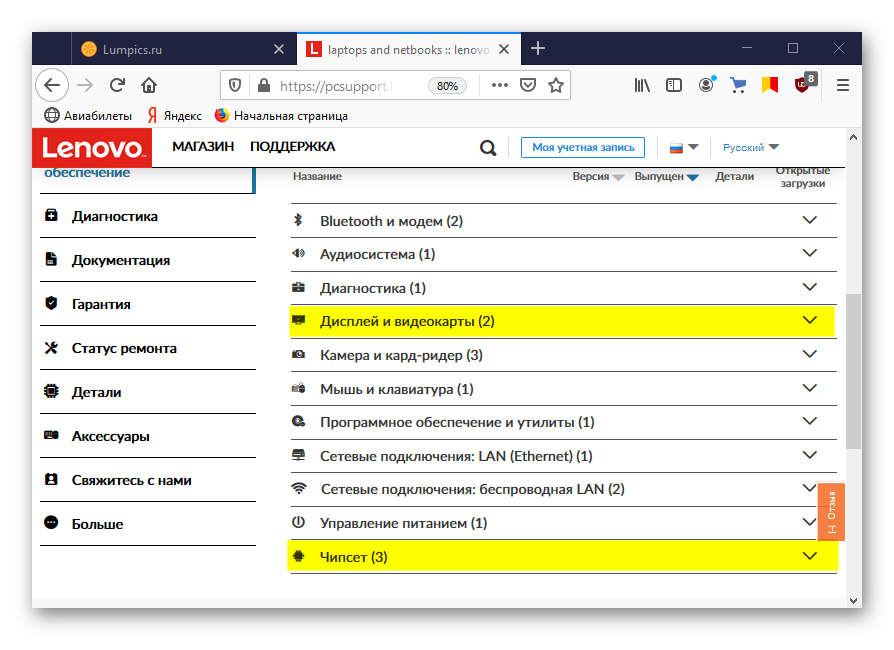Sort the list by Версия column
The image size is (894, 650).
(x=597, y=176)
